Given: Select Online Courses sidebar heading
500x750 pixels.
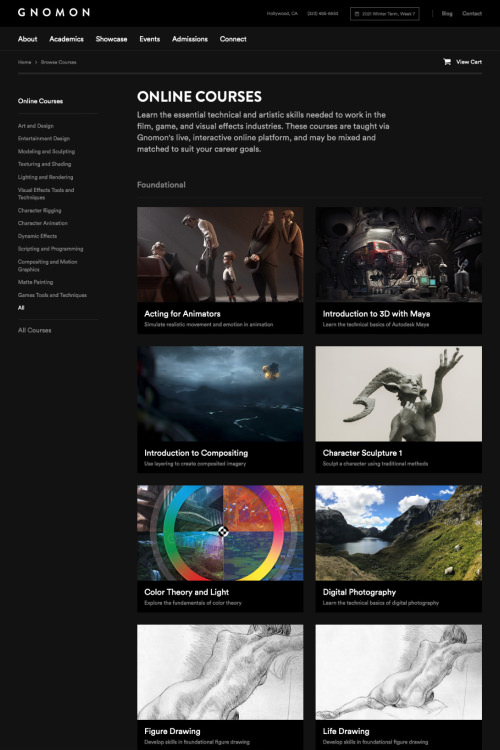Looking at the screenshot, I should [x=40, y=101].
